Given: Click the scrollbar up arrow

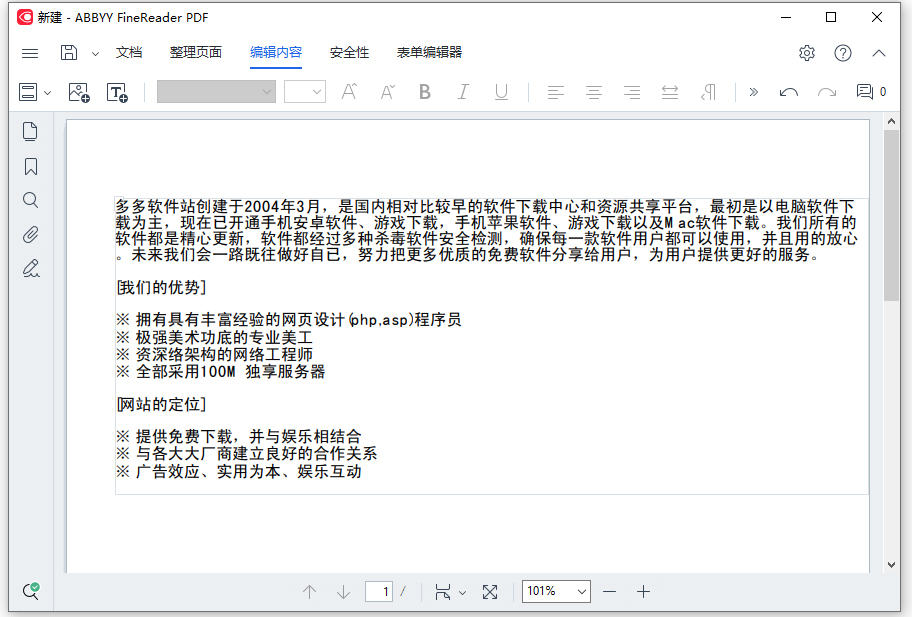Looking at the screenshot, I should (891, 122).
